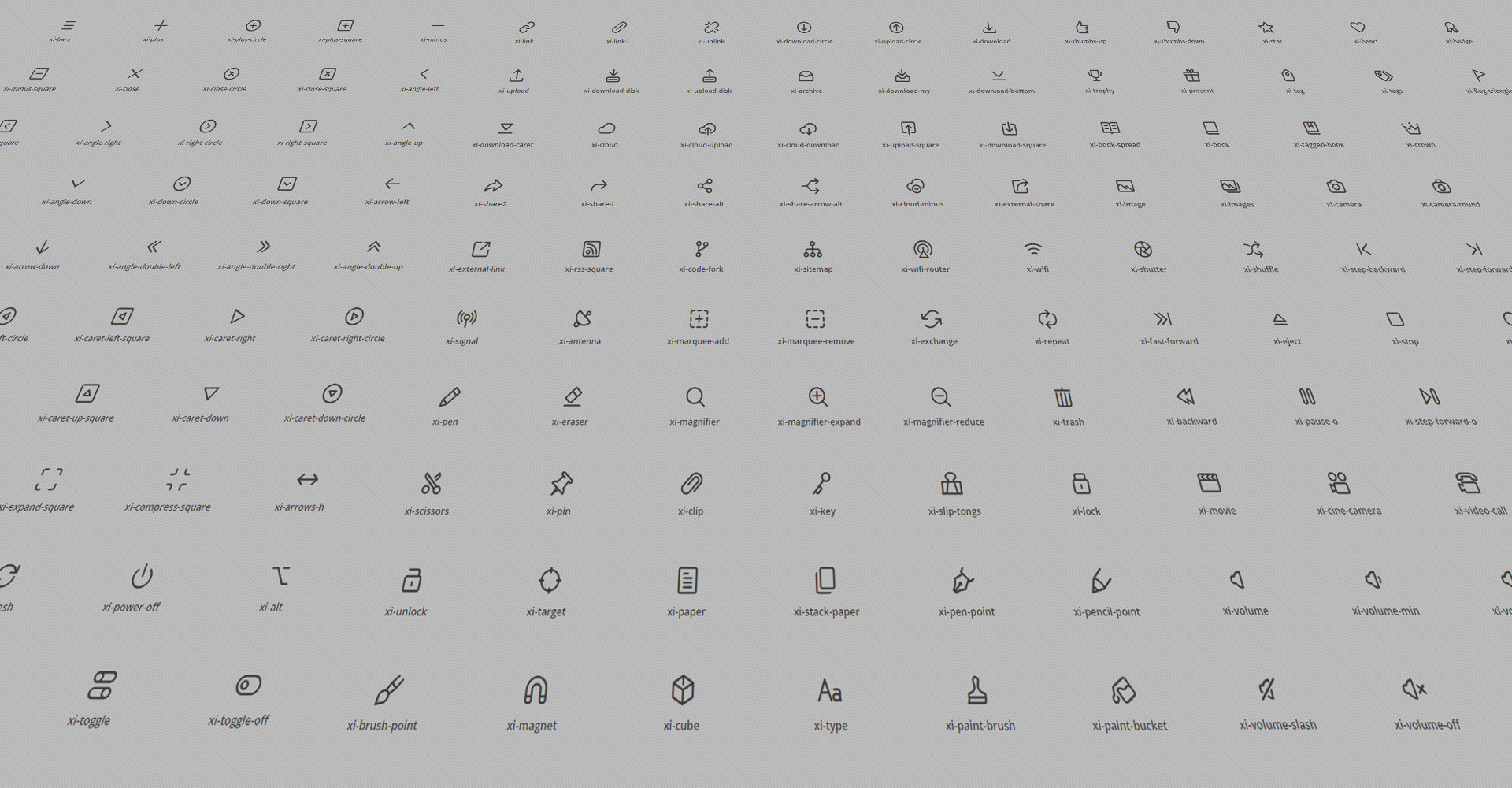Select the xi-toggle-off switch icon
Viewport: 1512px width, 788px height.
point(248,686)
